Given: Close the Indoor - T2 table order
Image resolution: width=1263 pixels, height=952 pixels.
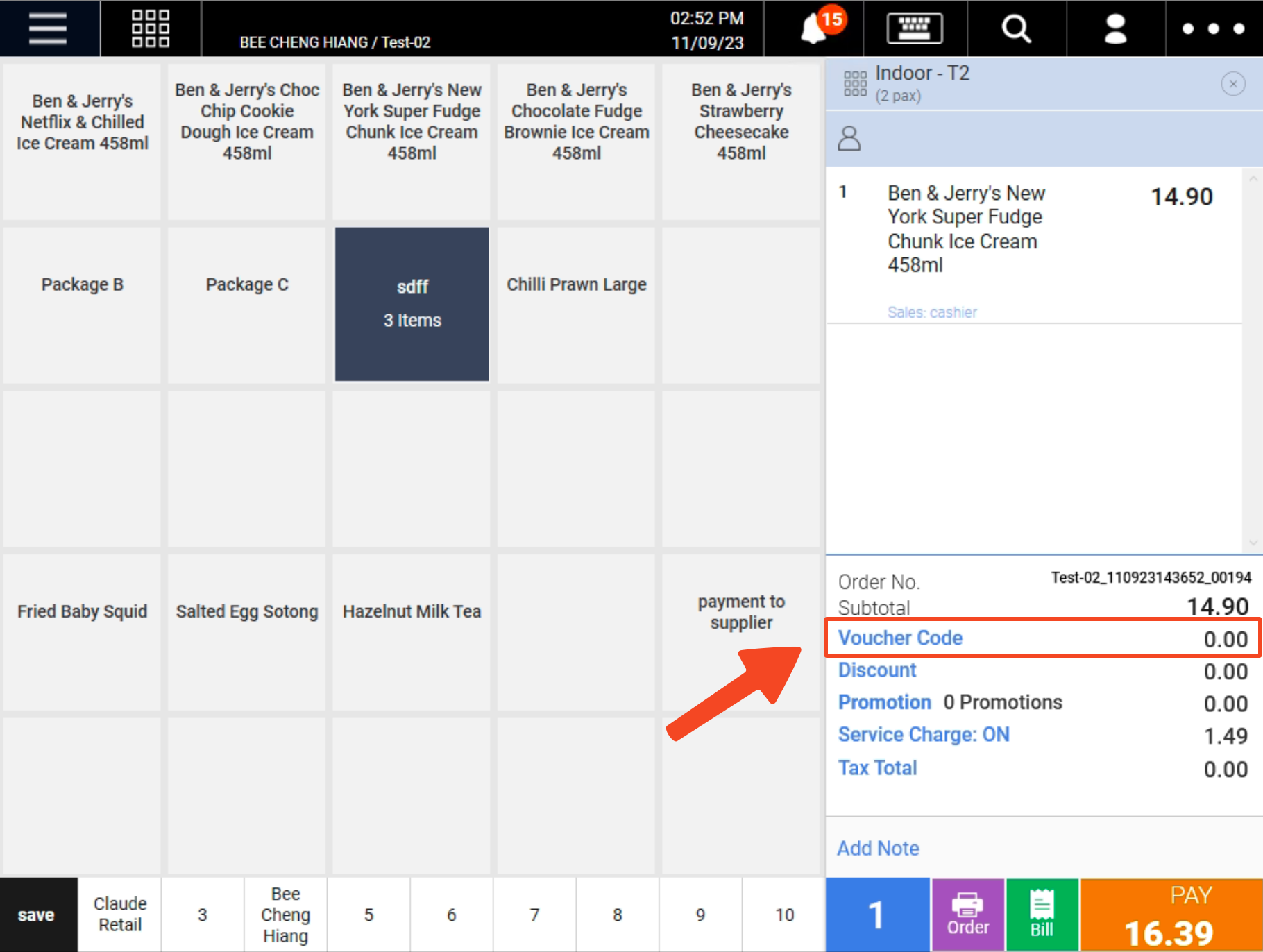Looking at the screenshot, I should pyautogui.click(x=1232, y=85).
